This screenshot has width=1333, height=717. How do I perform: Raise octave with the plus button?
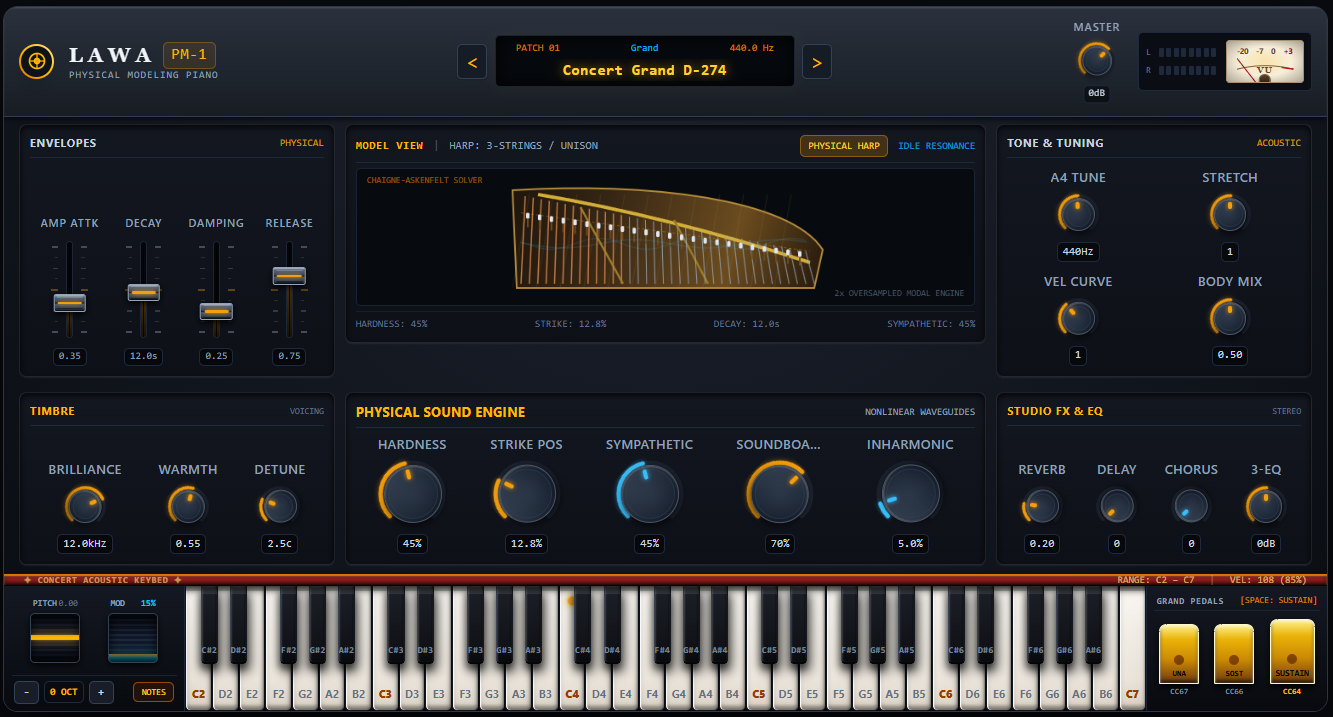(101, 692)
